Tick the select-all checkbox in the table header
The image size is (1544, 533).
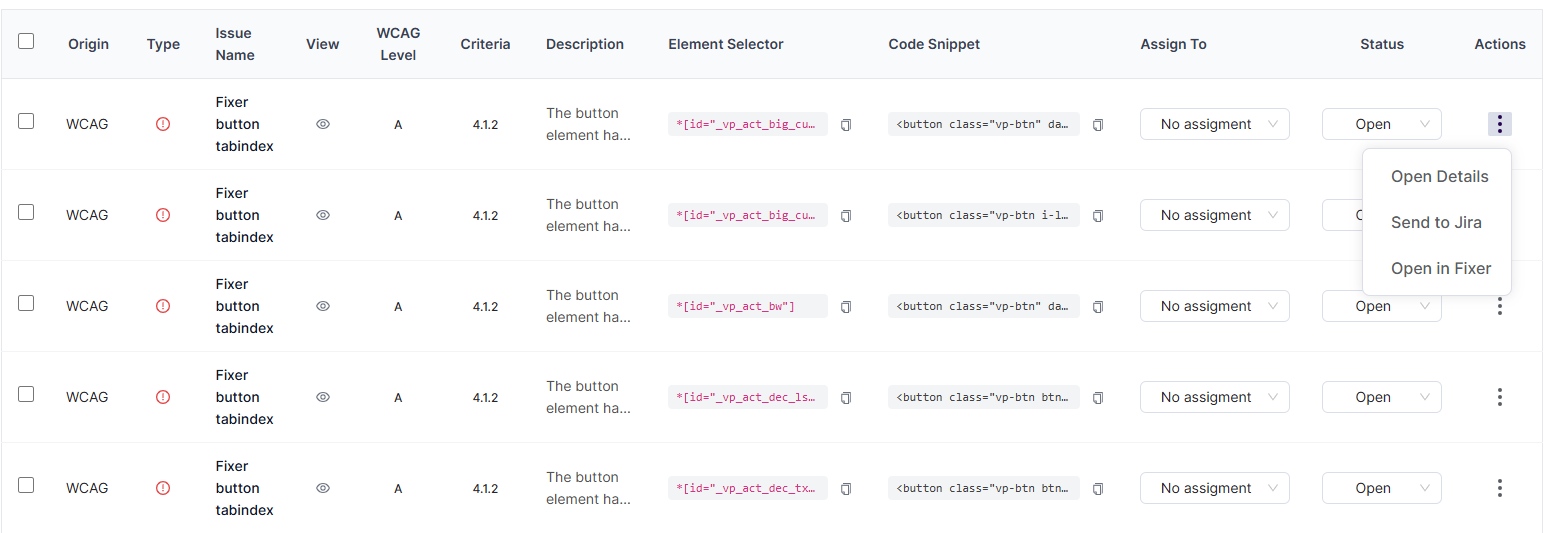click(26, 41)
